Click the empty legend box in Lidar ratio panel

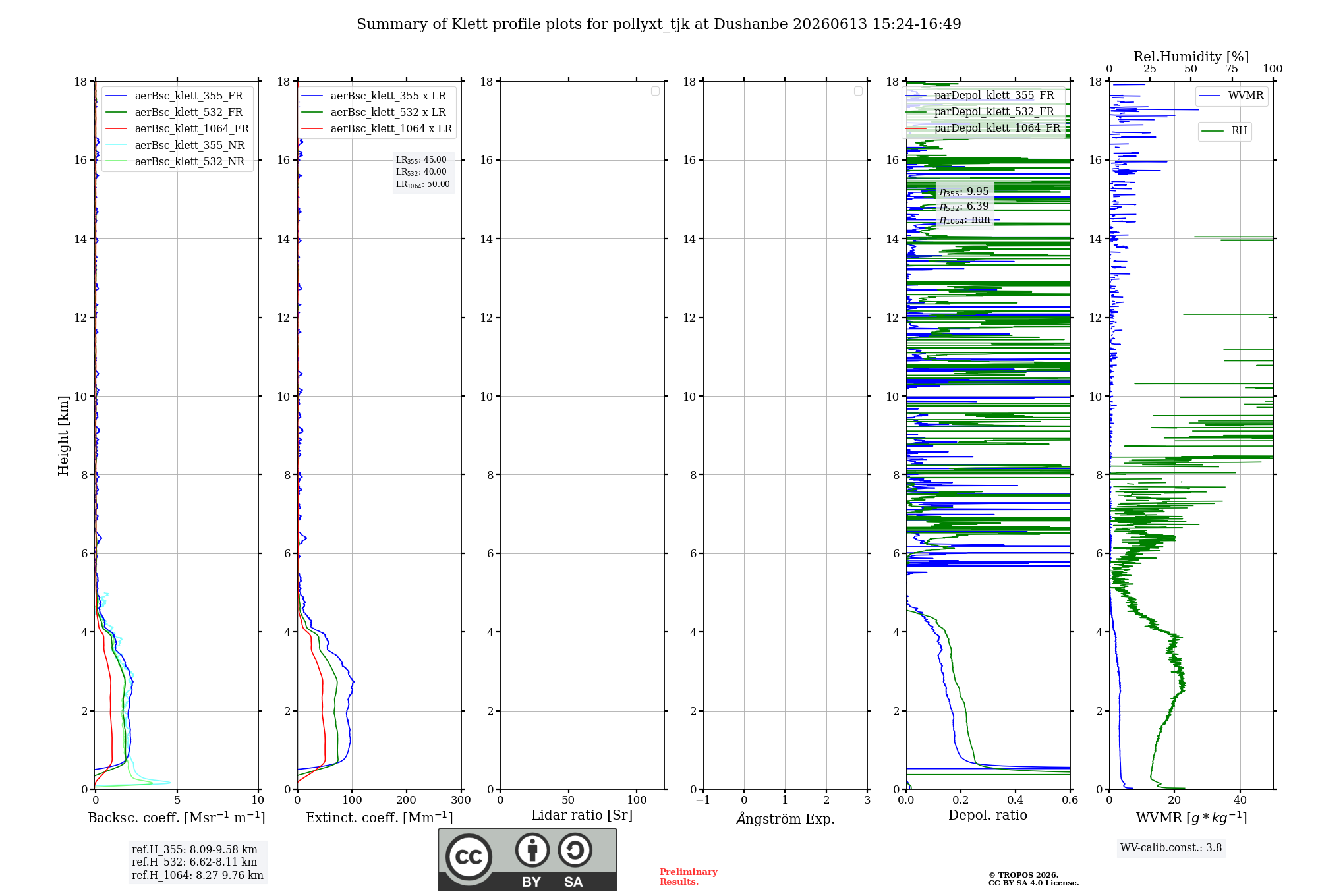[x=655, y=91]
